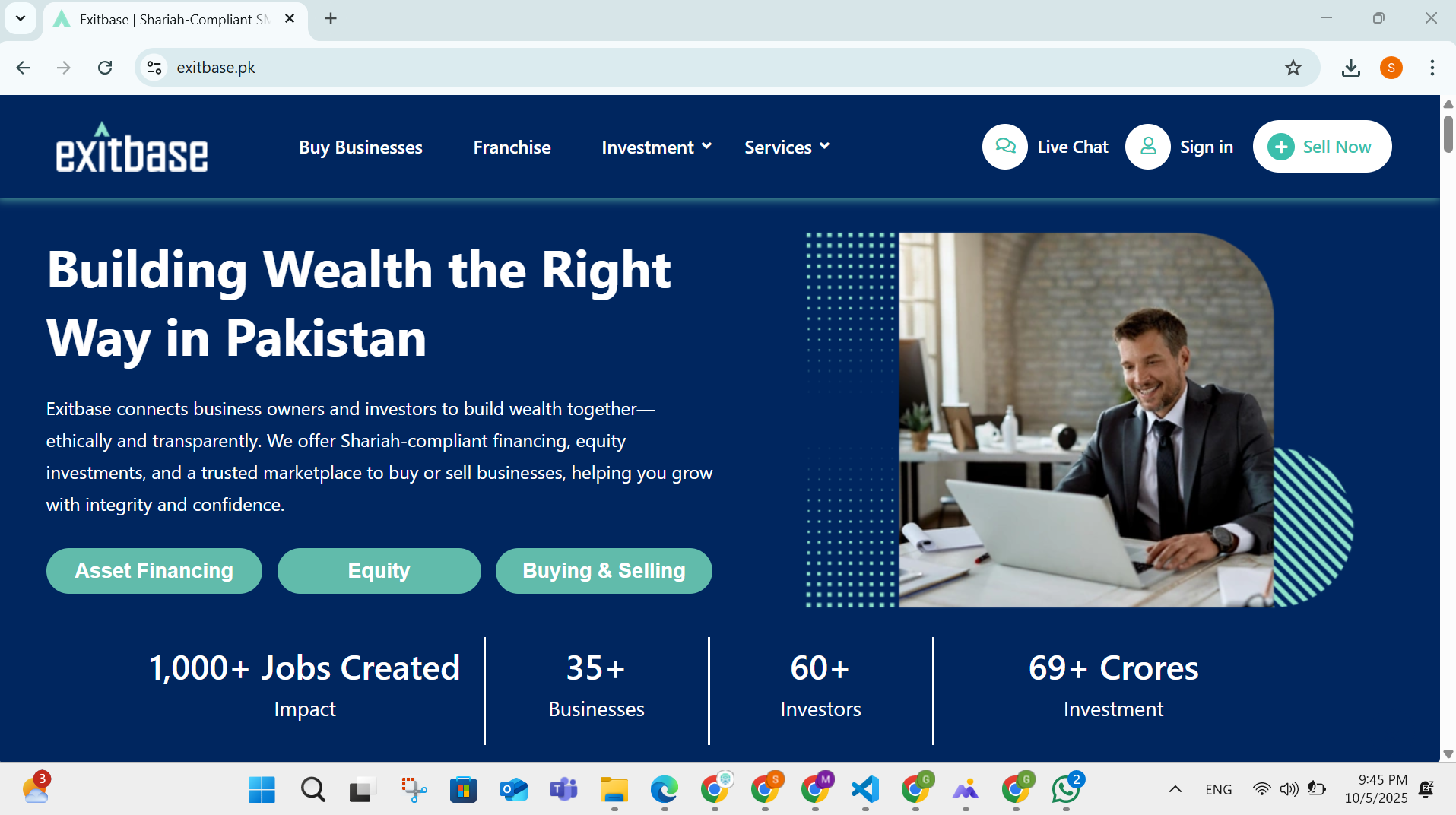Select Franchise in the navigation menu
Viewport: 1456px width, 815px height.
pos(512,147)
